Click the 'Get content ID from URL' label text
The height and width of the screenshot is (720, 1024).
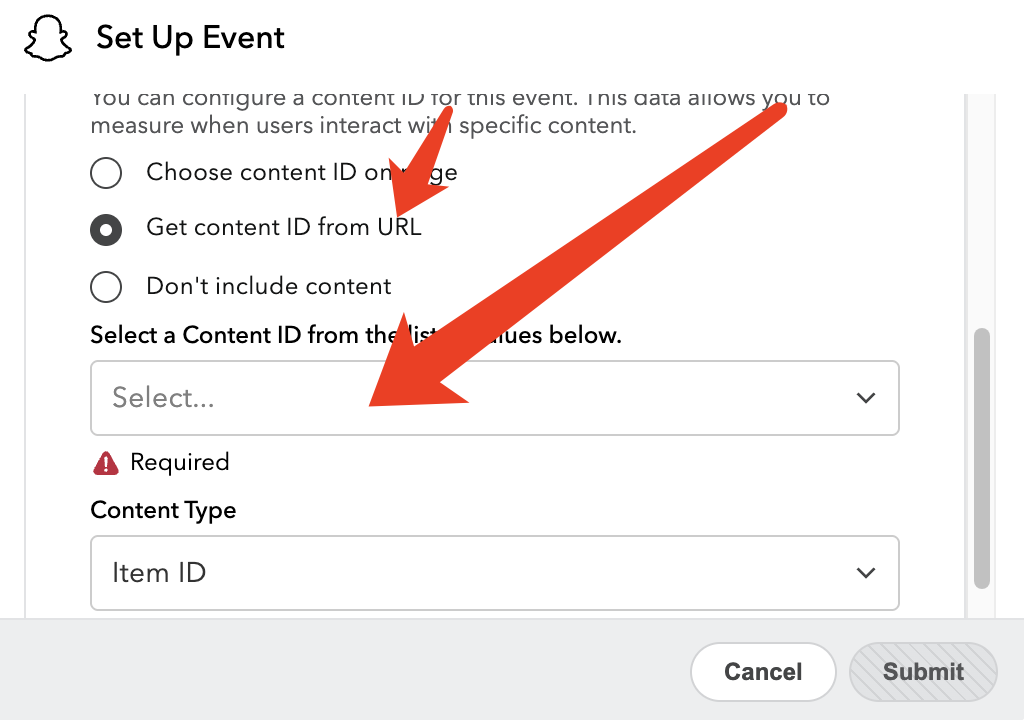coord(284,228)
